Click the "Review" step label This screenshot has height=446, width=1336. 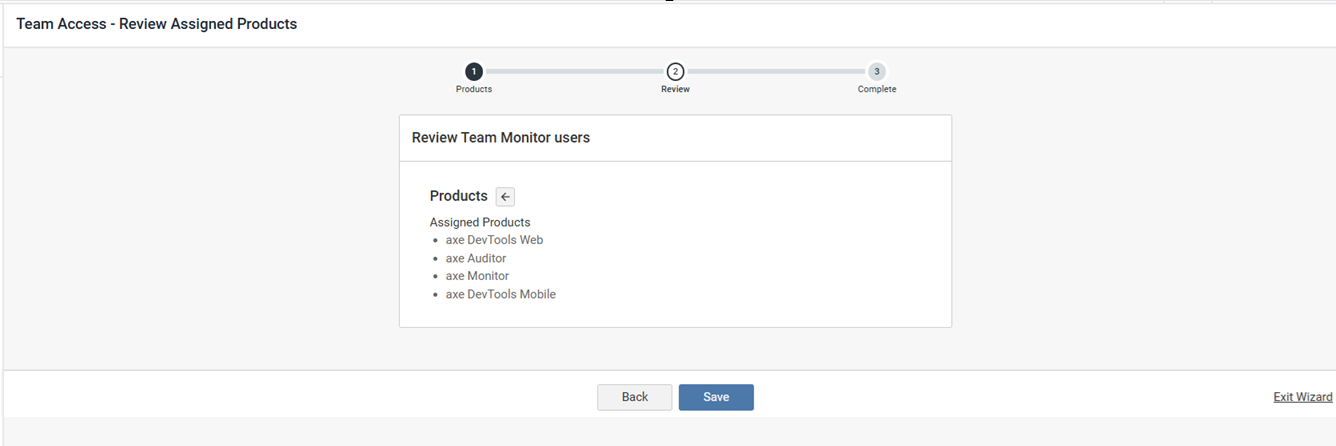(x=675, y=89)
